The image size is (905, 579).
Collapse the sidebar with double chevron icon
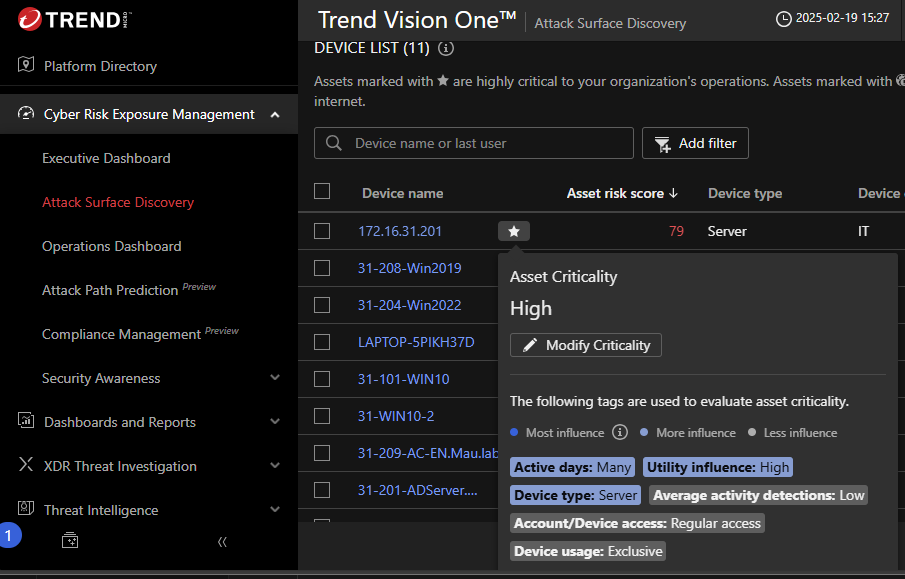(x=222, y=541)
